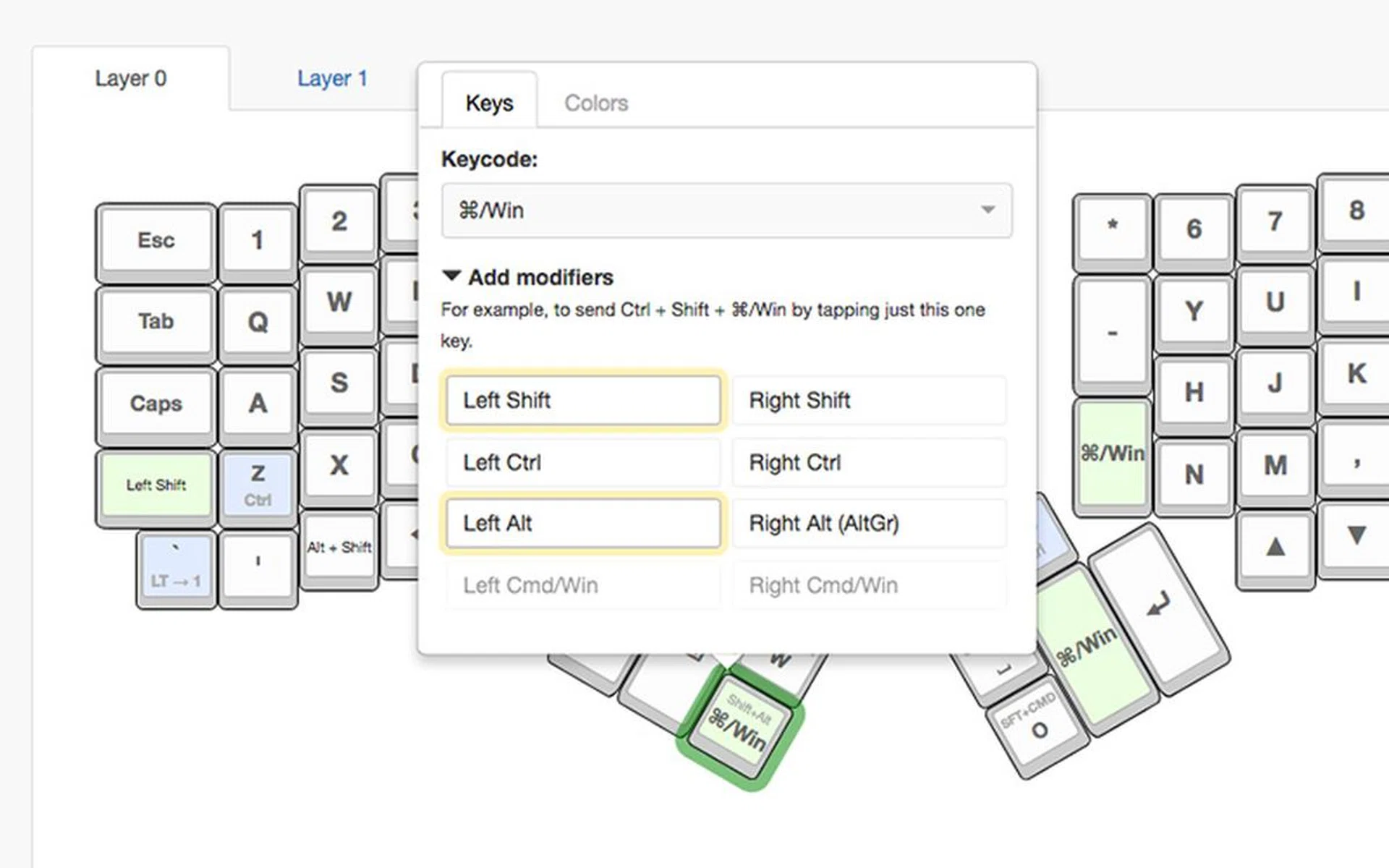Select the Z Ctrl dual-function key
1389x868 pixels.
[x=258, y=484]
